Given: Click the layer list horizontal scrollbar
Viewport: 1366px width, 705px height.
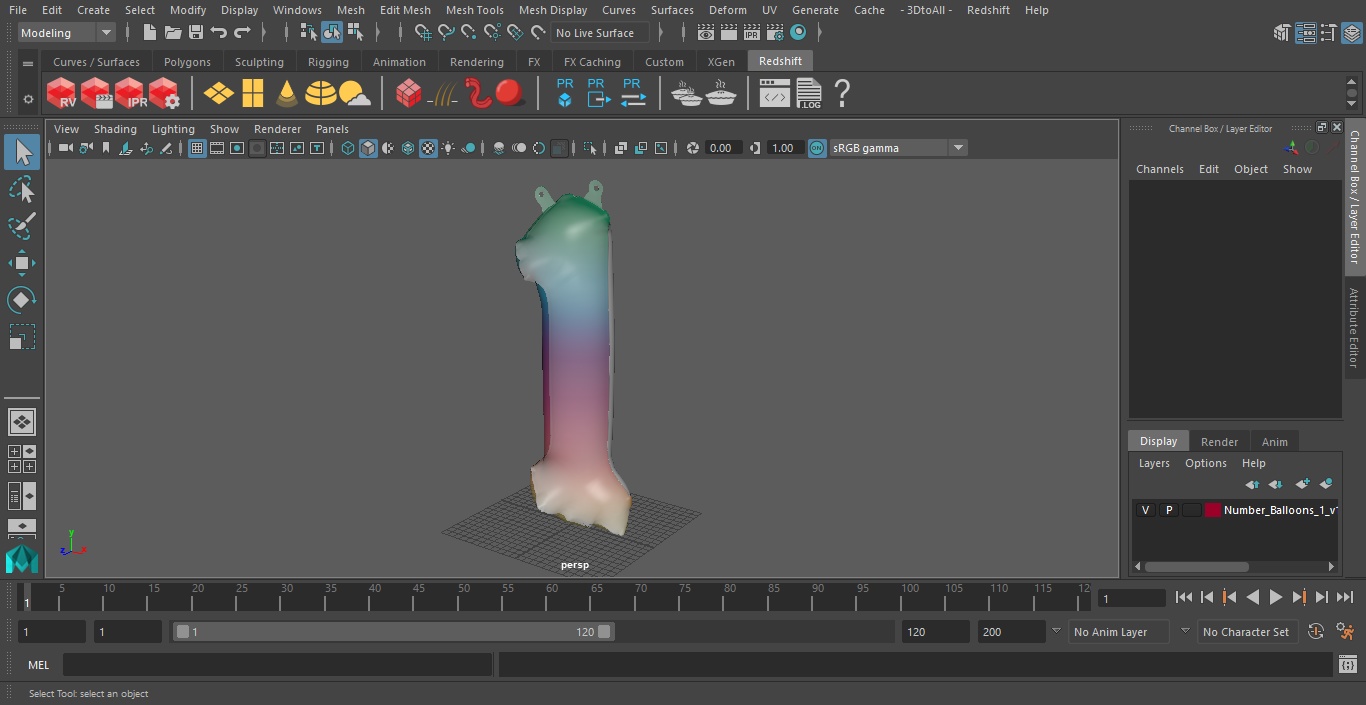Looking at the screenshot, I should (1197, 566).
